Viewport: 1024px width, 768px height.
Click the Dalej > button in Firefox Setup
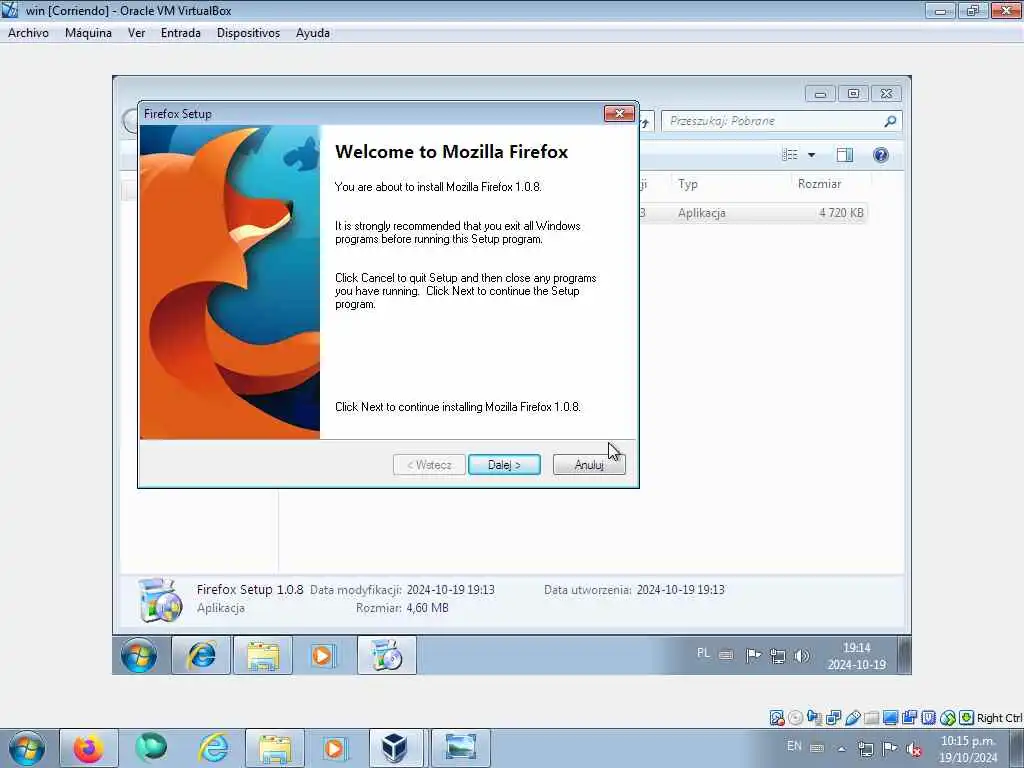tap(504, 465)
